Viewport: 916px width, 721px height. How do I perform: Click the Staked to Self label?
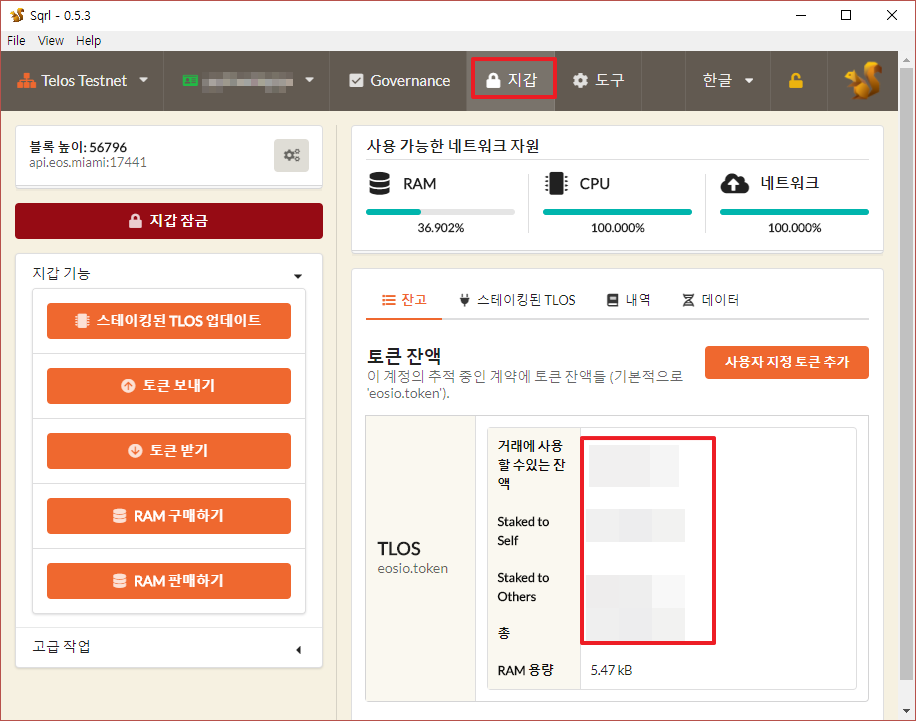(523, 531)
